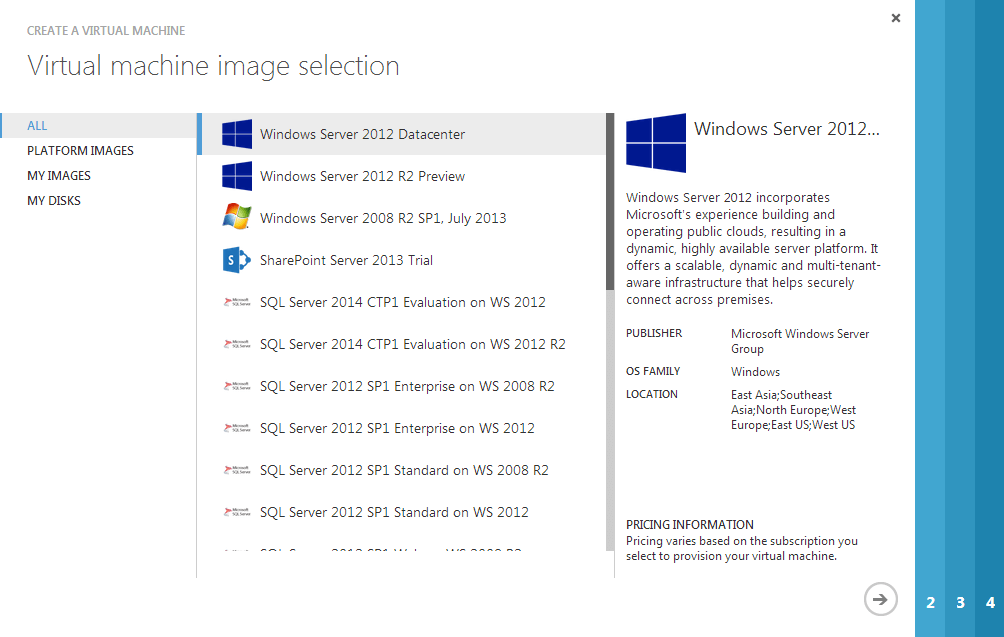Click SQL icon for 2012 SP1 Standard on WS 2012
1004x637 pixels.
point(237,512)
